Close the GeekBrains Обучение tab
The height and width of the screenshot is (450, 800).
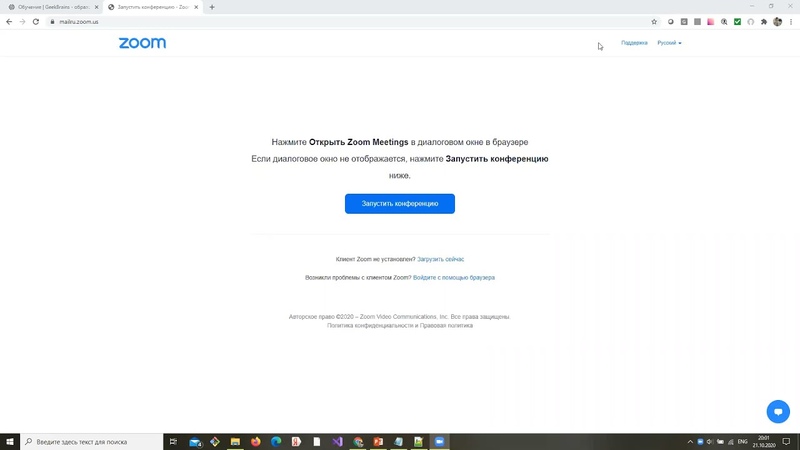96,7
